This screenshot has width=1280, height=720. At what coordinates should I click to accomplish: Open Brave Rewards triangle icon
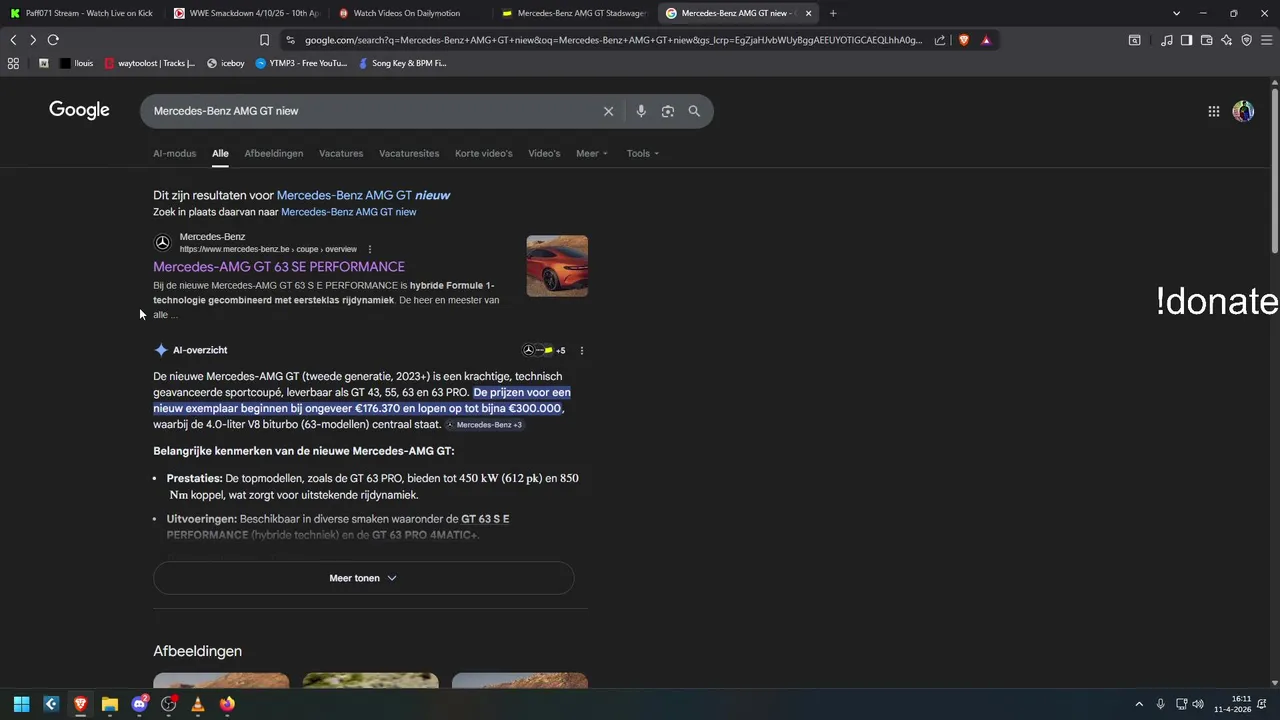(x=986, y=40)
